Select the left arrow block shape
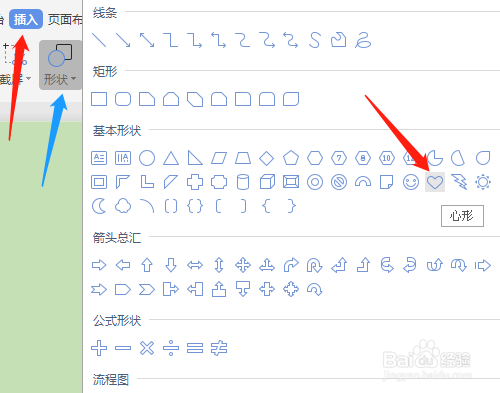Viewport: 500px width, 393px height. point(123,265)
